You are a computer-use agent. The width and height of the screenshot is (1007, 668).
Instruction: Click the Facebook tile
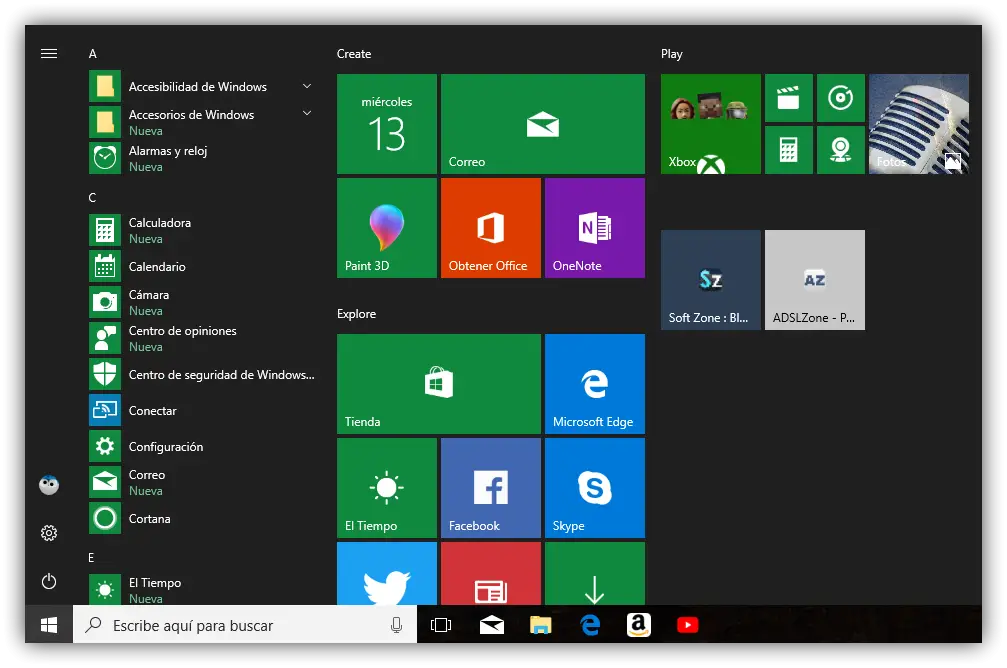click(x=490, y=488)
